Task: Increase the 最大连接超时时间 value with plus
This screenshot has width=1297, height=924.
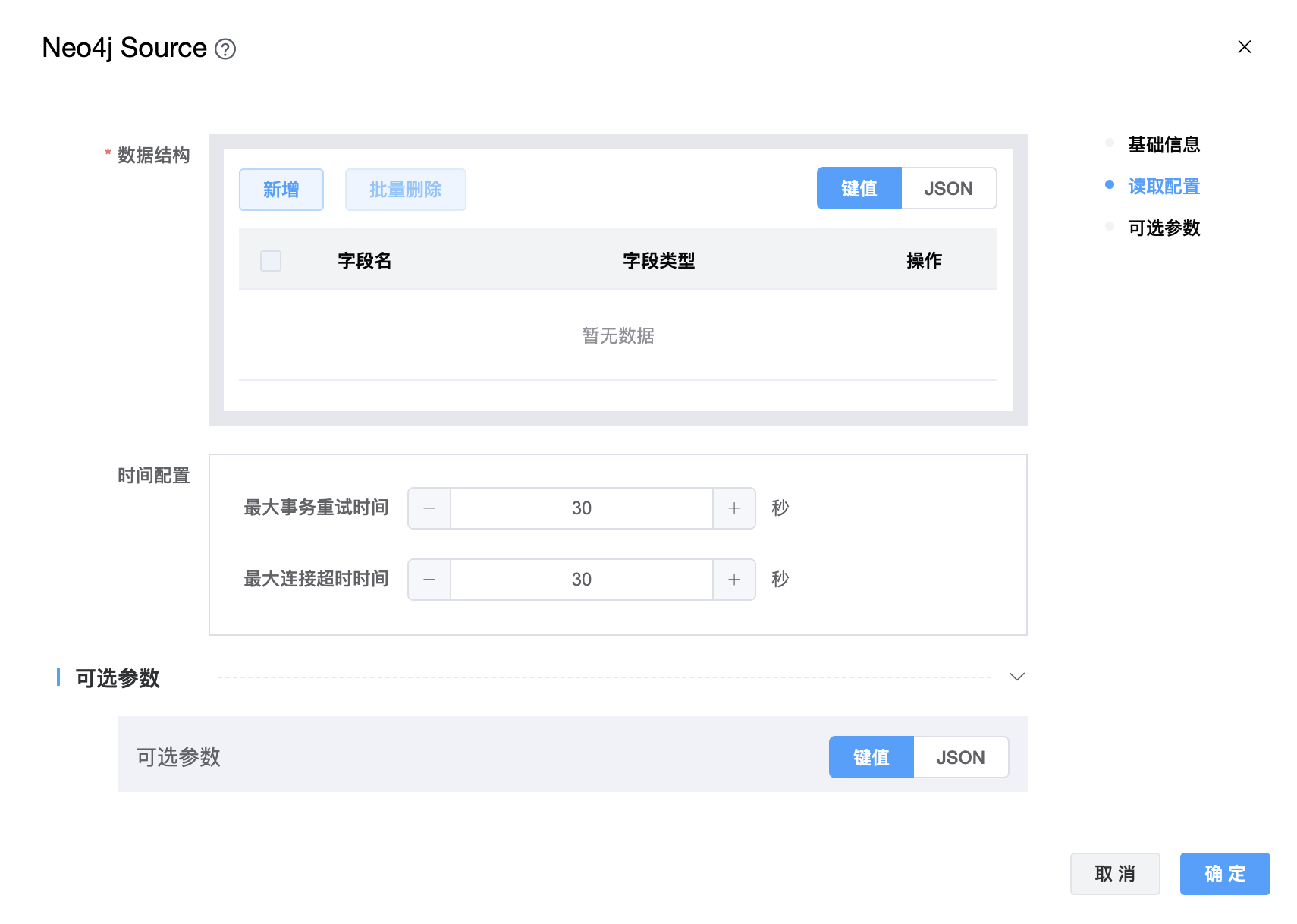Action: tap(733, 580)
